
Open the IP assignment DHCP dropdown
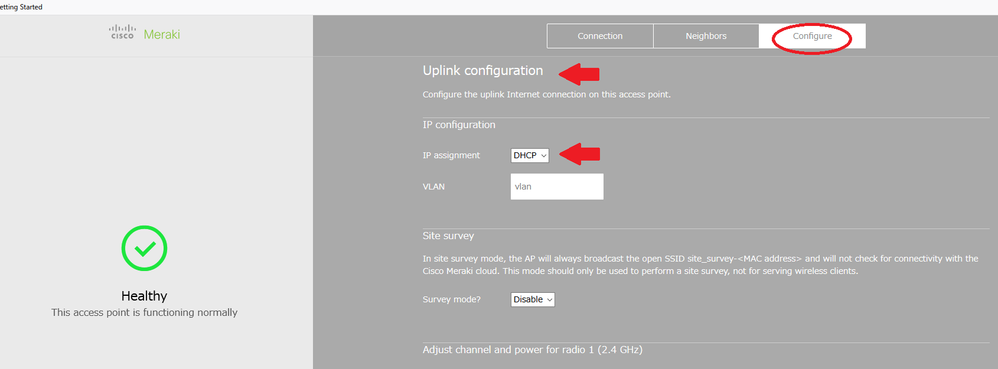click(x=530, y=155)
